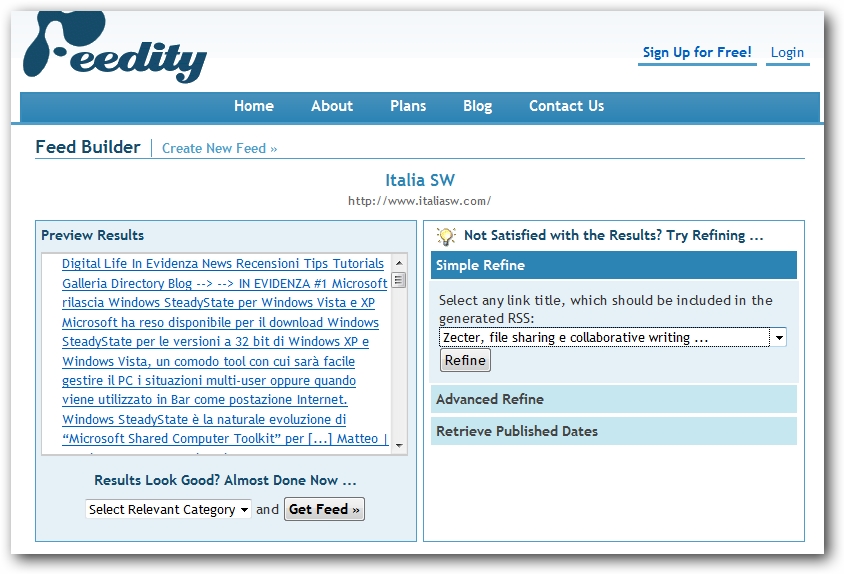Viewport: 844px width, 574px height.
Task: Click 'Windows SteadyState è la naturale evoluzione' line
Action: 204,419
